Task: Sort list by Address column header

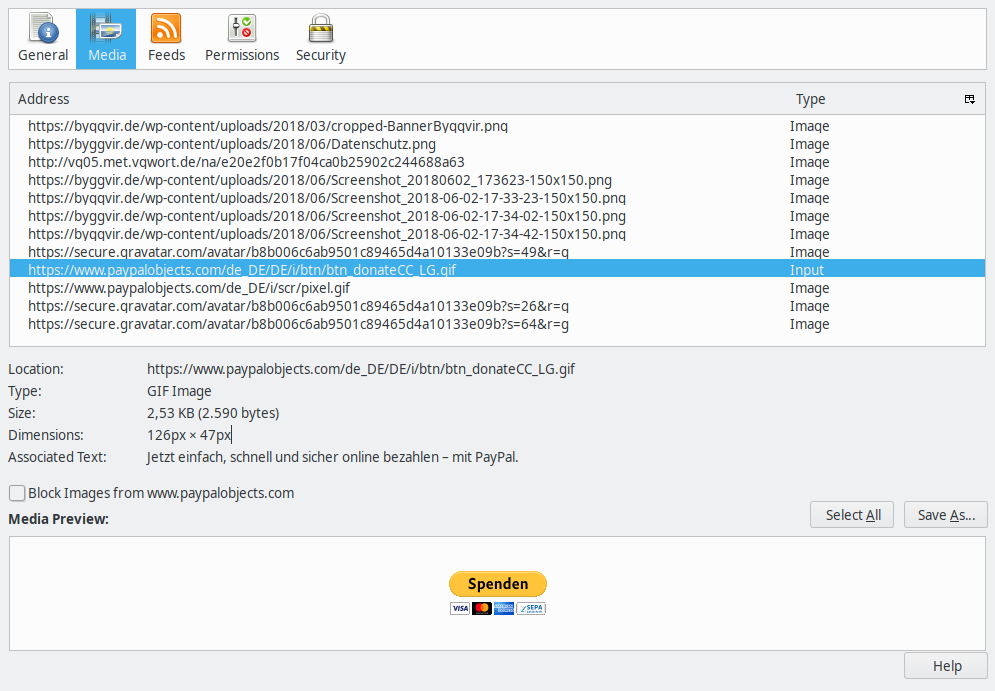Action: coord(400,99)
